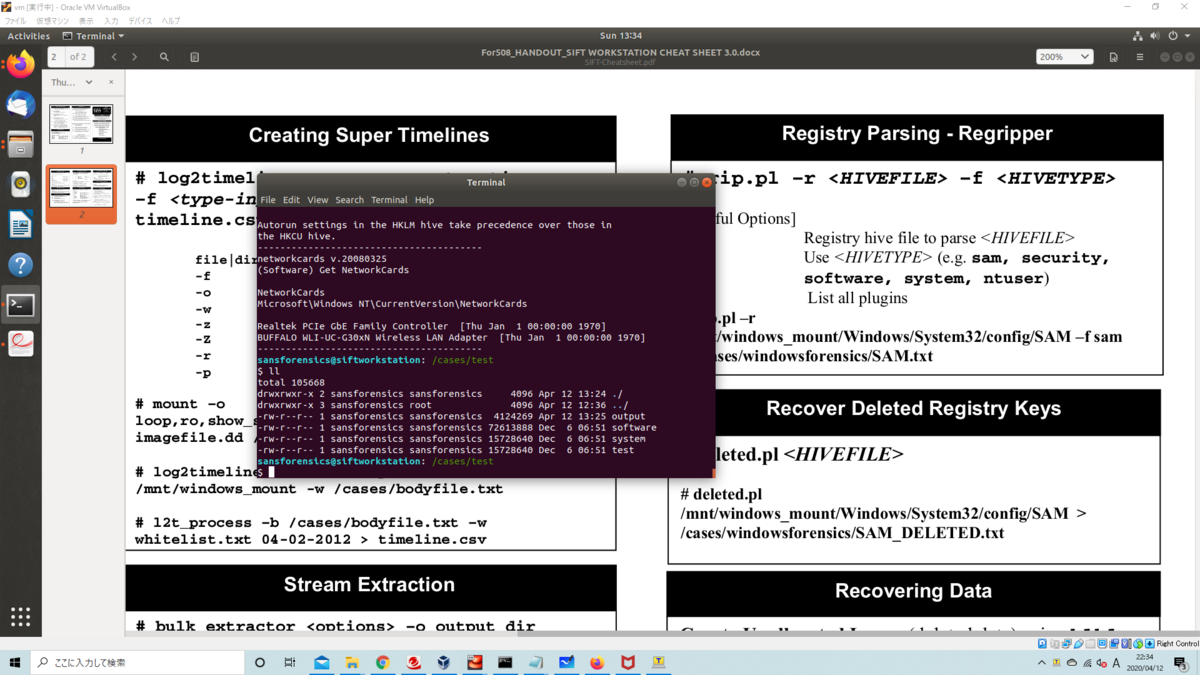Click the 'output' file name in terminal listing
Viewport: 1200px width, 675px height.
pos(629,416)
